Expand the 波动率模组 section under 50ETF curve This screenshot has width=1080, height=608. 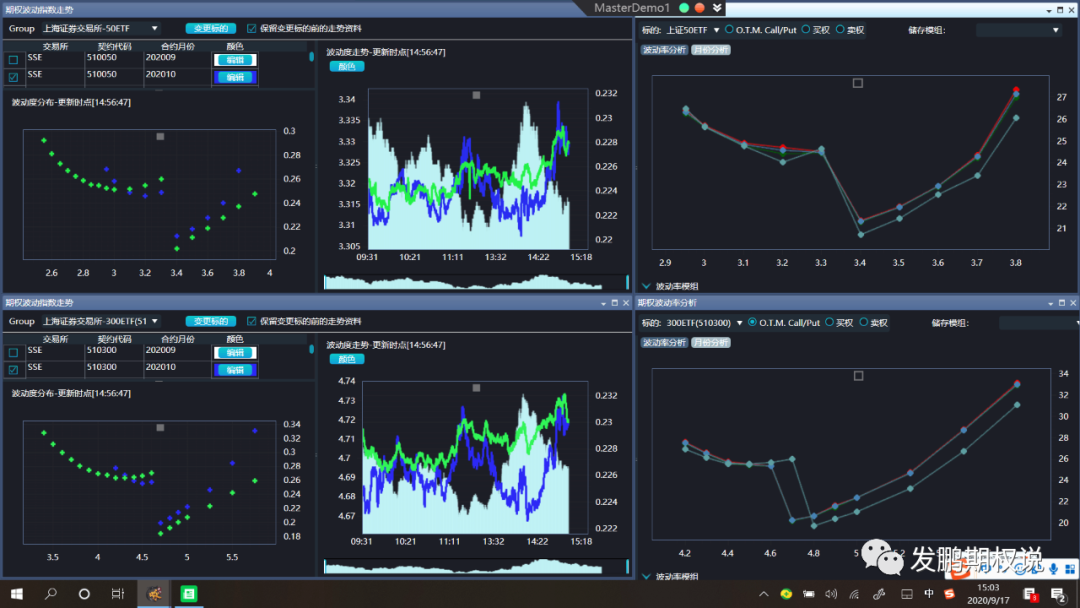[x=646, y=286]
